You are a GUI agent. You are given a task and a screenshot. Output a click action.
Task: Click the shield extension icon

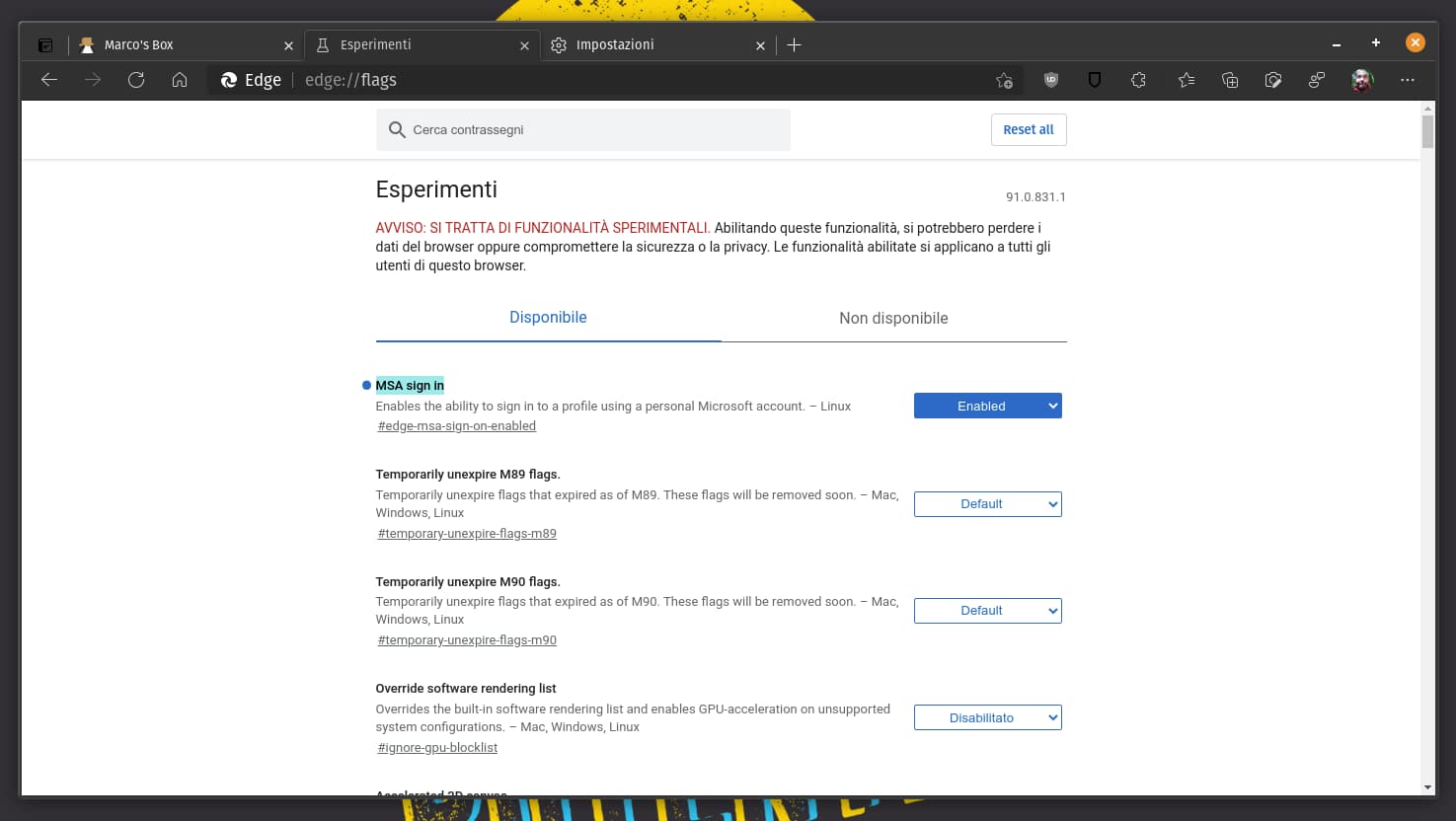point(1095,80)
